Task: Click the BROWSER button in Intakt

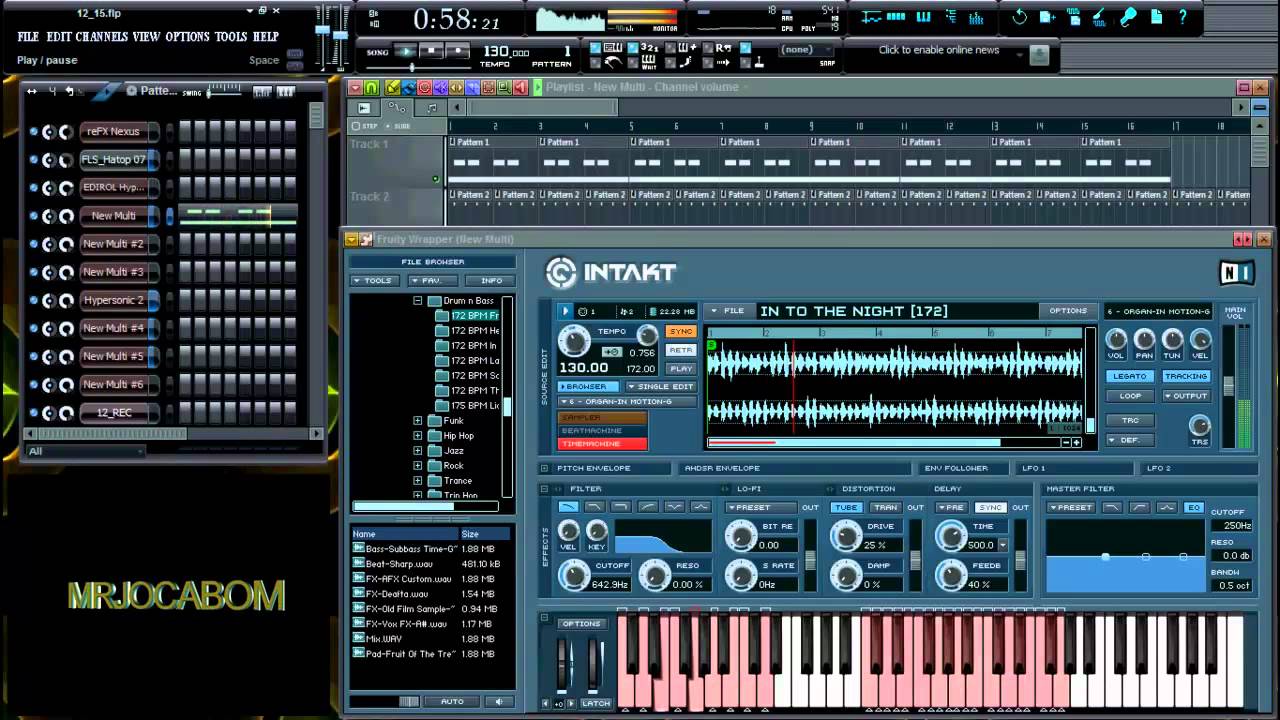Action: click(588, 386)
